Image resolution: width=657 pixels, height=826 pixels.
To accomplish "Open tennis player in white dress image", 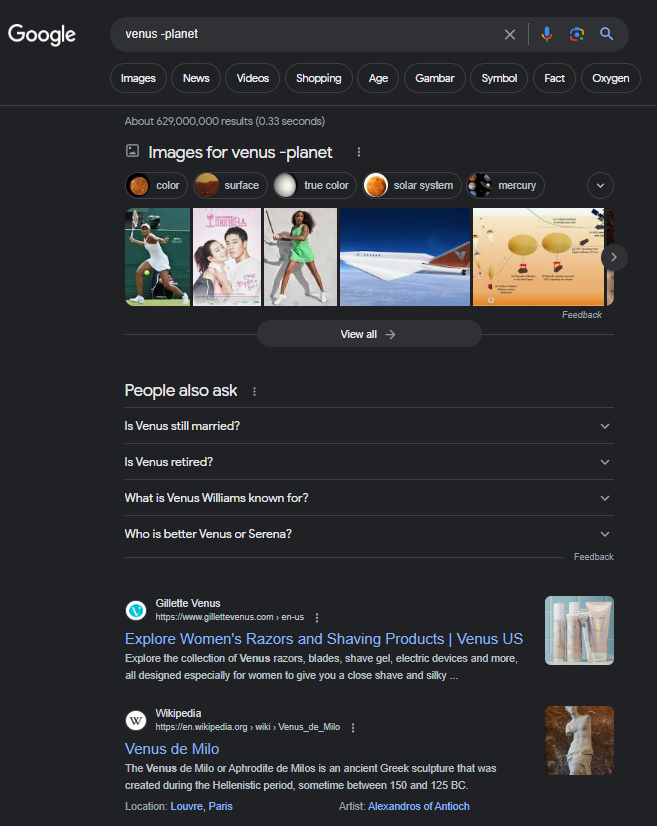I will [x=158, y=257].
